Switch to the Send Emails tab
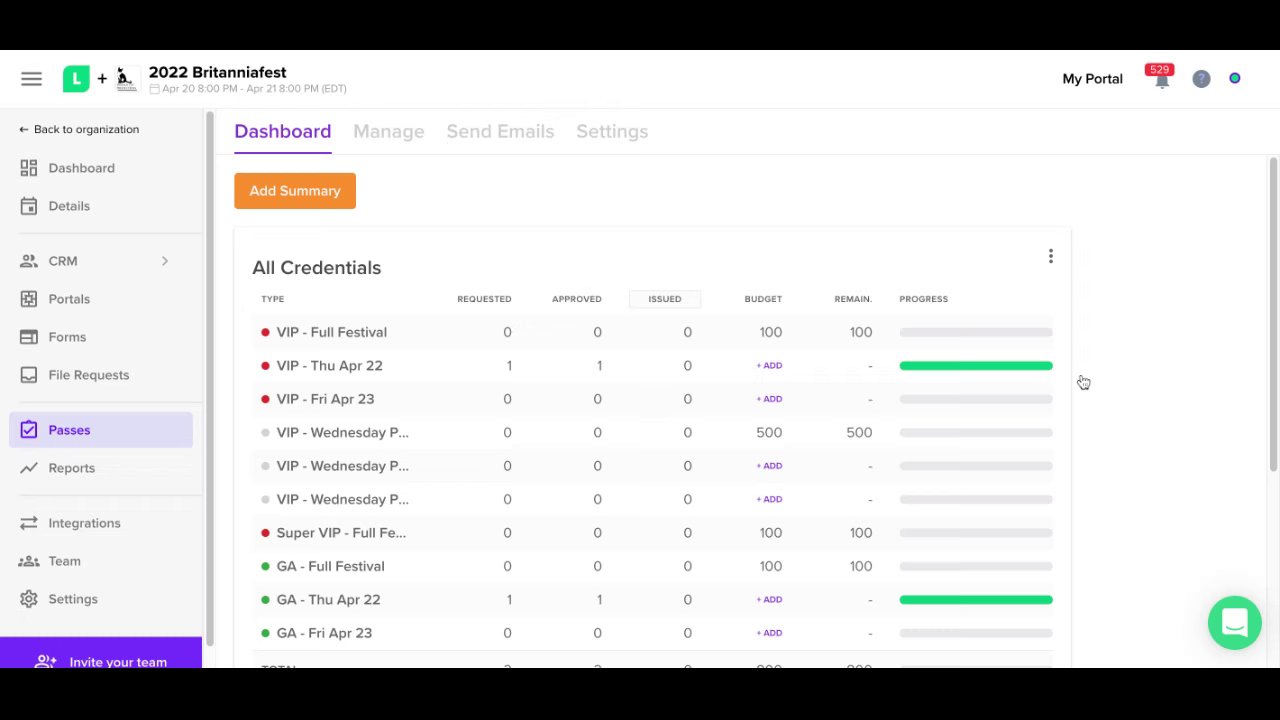 click(x=500, y=131)
